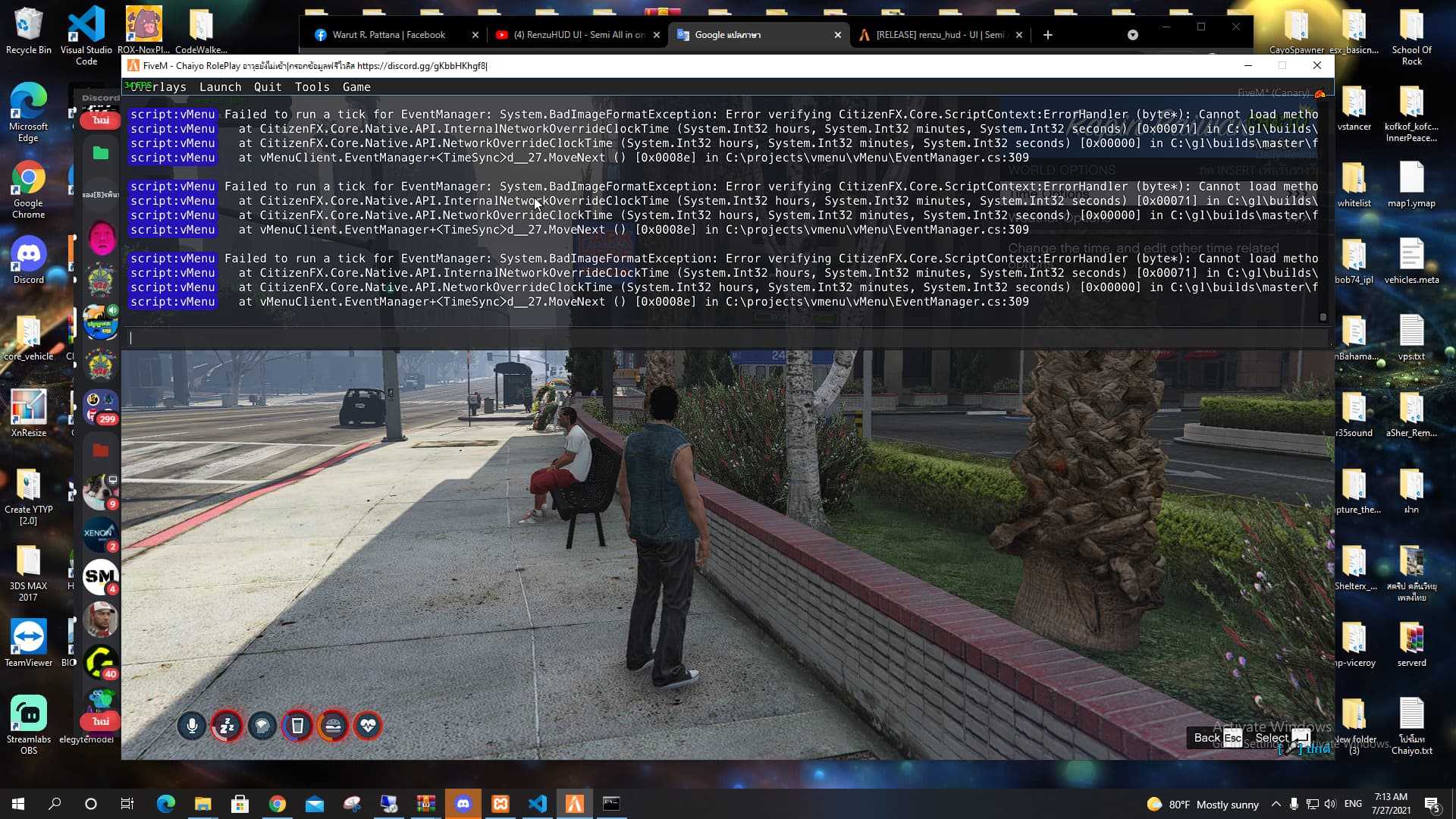Select Create YTYP desktop icon
1456x819 pixels.
(28, 496)
